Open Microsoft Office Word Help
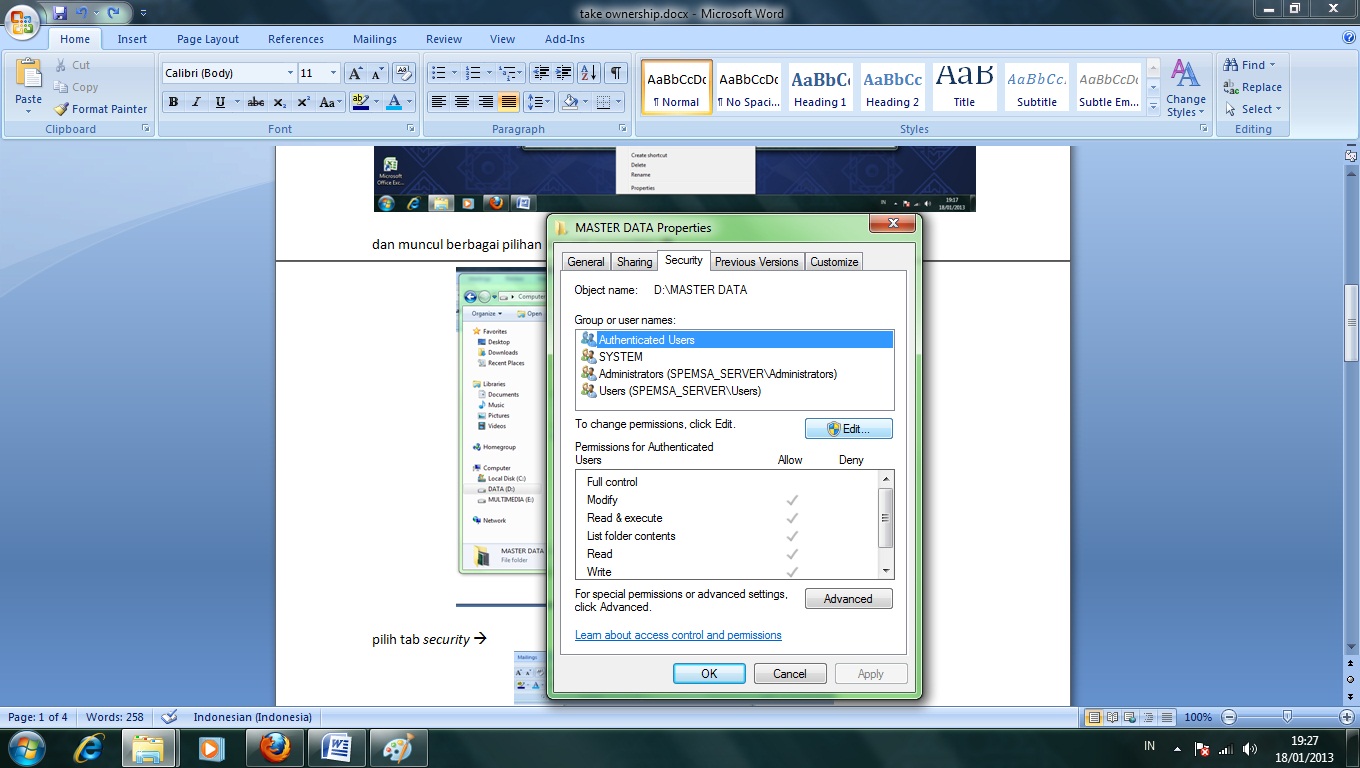 (1349, 38)
